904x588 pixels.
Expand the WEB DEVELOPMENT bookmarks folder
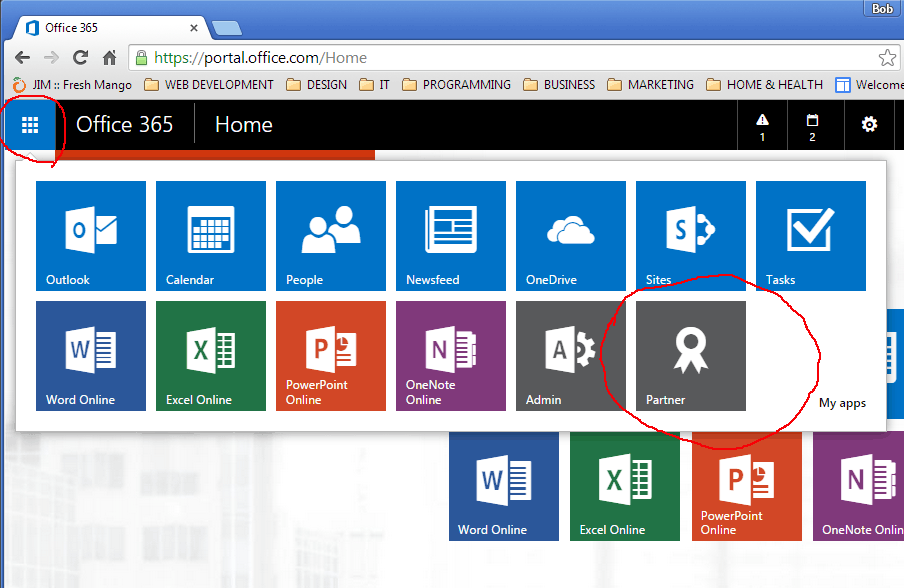click(213, 84)
